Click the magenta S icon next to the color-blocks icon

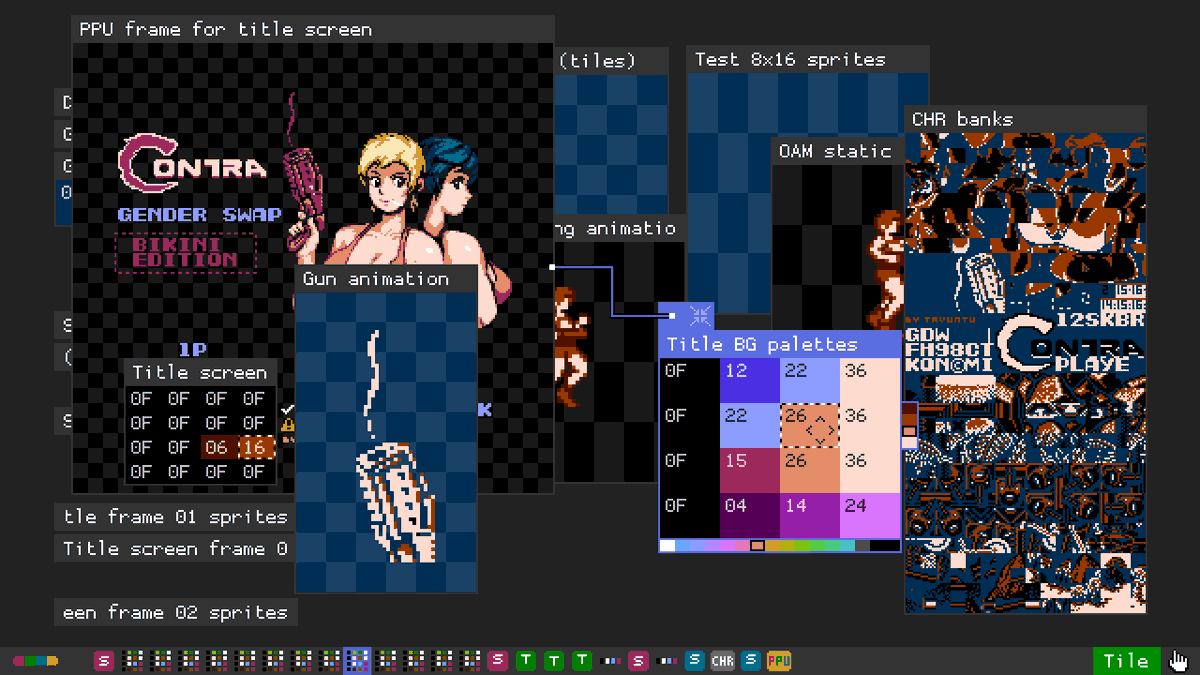tap(103, 661)
